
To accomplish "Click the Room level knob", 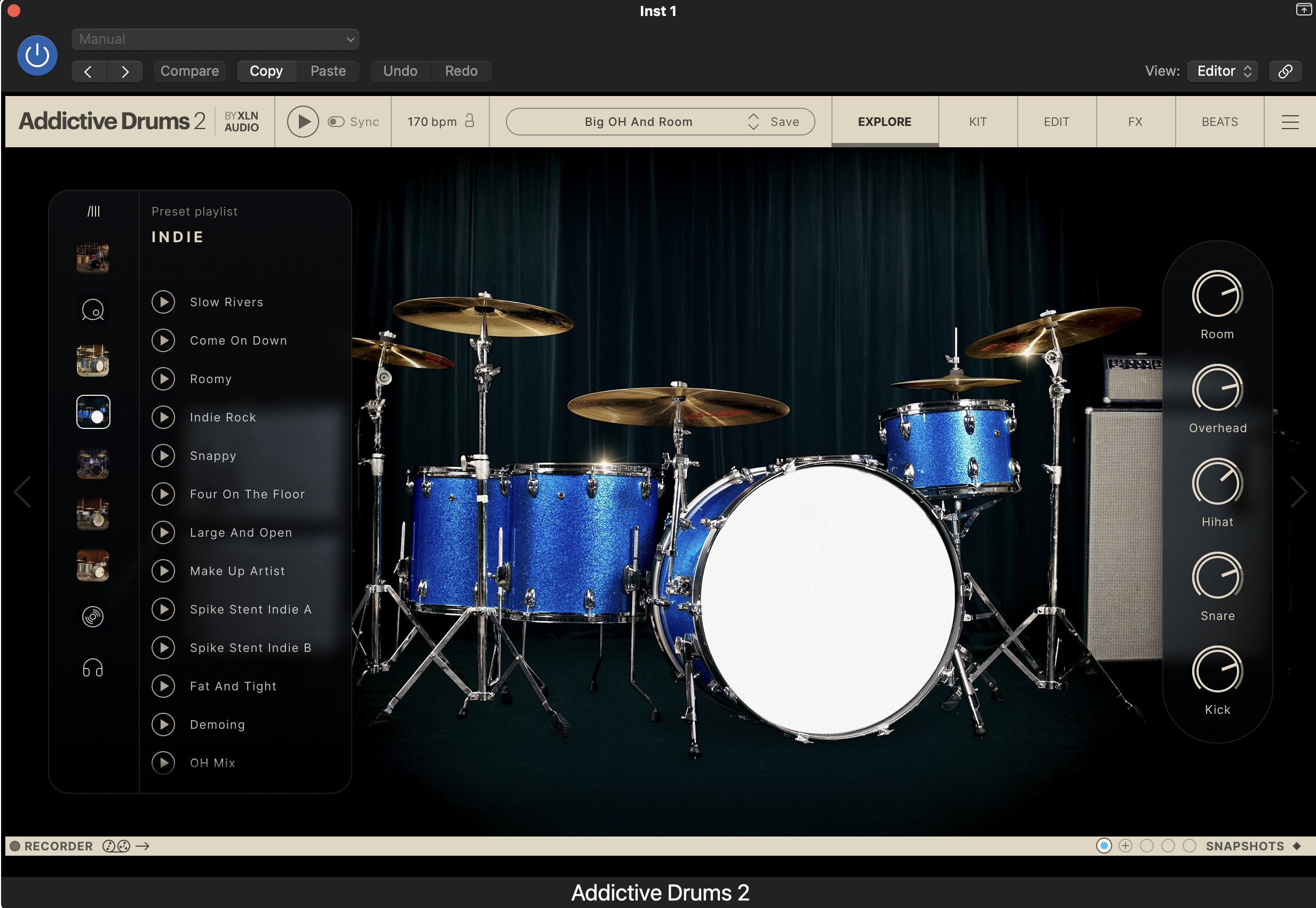I will tap(1218, 294).
